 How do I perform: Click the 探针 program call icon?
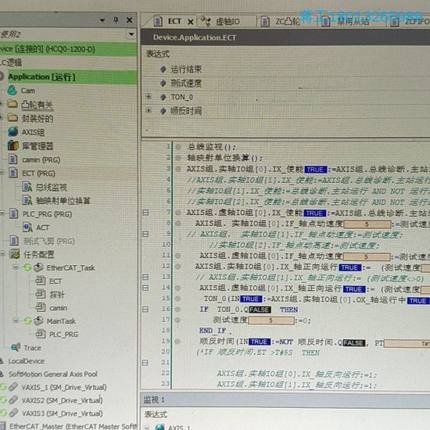click(x=41, y=294)
